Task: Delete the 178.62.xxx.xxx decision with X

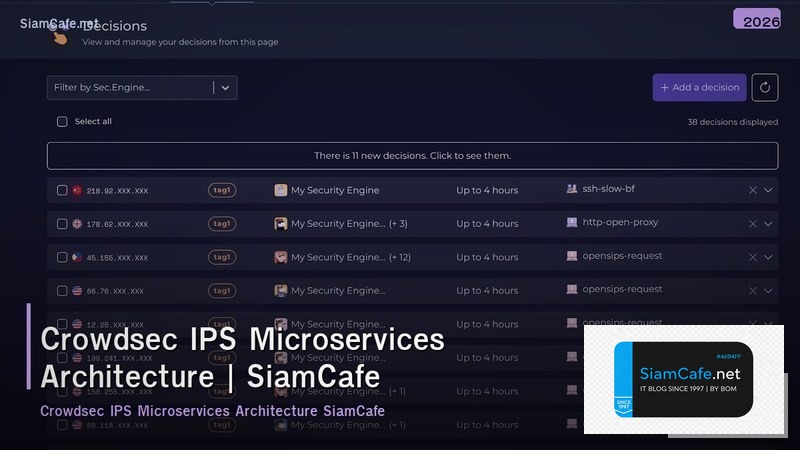Action: (x=753, y=224)
